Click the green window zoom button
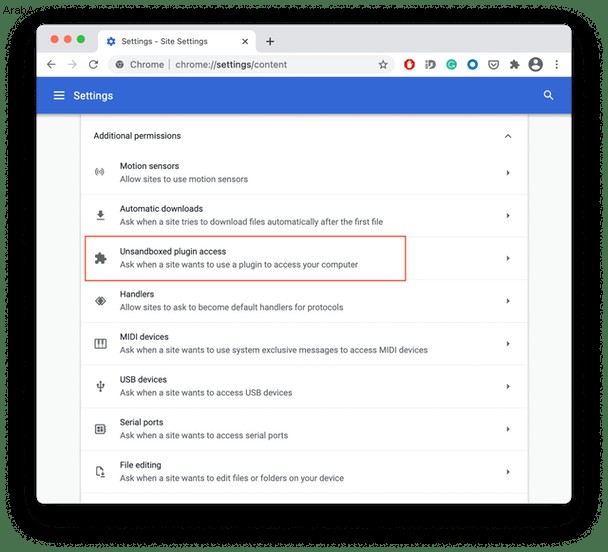The image size is (608, 552). pyautogui.click(x=81, y=39)
